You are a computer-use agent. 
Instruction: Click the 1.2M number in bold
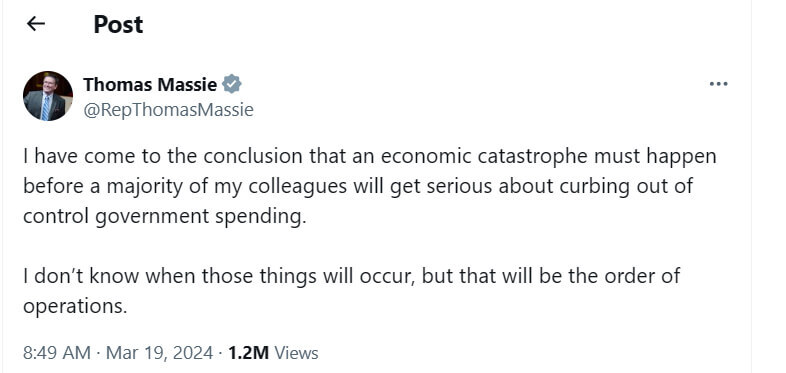249,353
